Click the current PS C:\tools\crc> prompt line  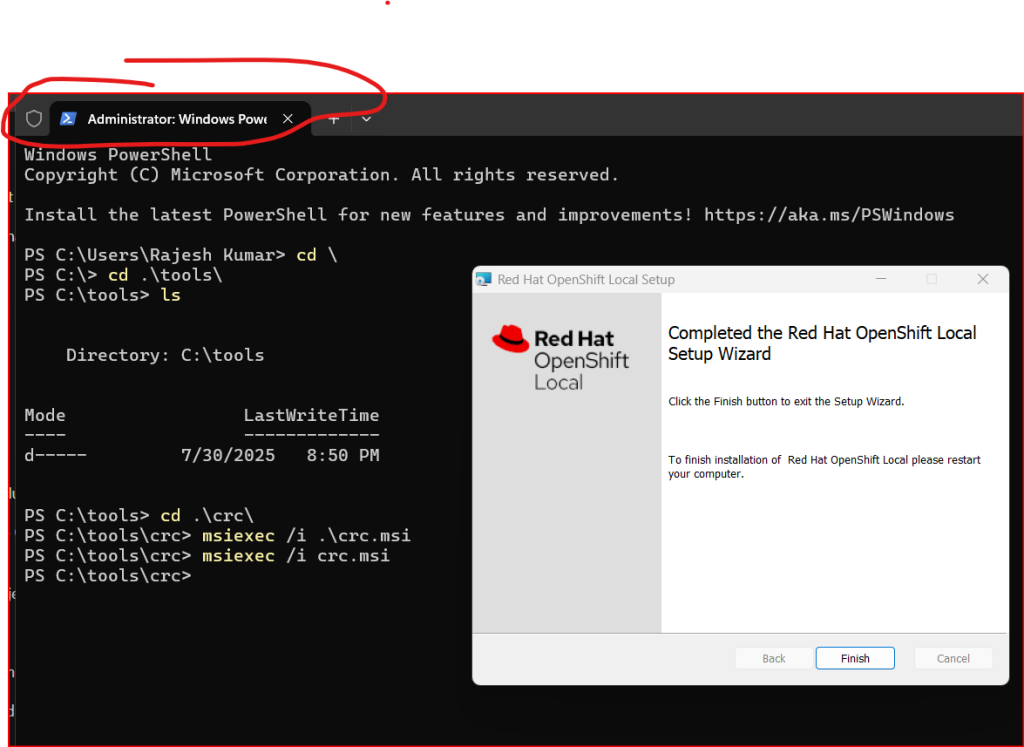(108, 576)
